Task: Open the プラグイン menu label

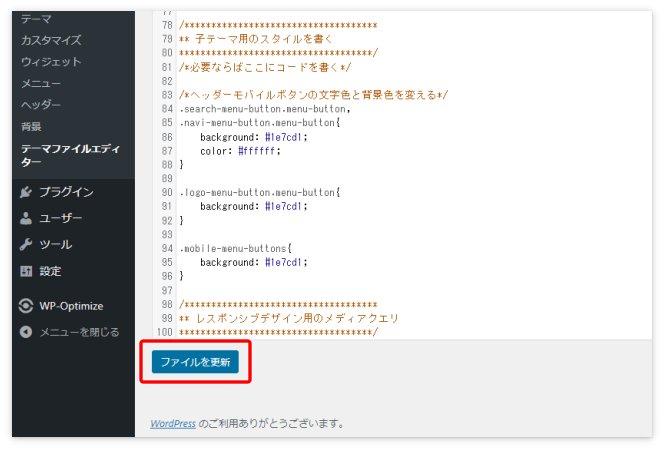Action: coord(66,192)
